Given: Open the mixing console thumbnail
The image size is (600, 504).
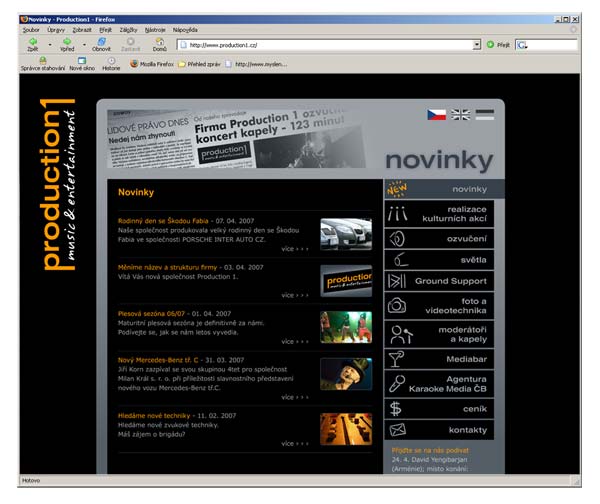Looking at the screenshot, I should [346, 429].
